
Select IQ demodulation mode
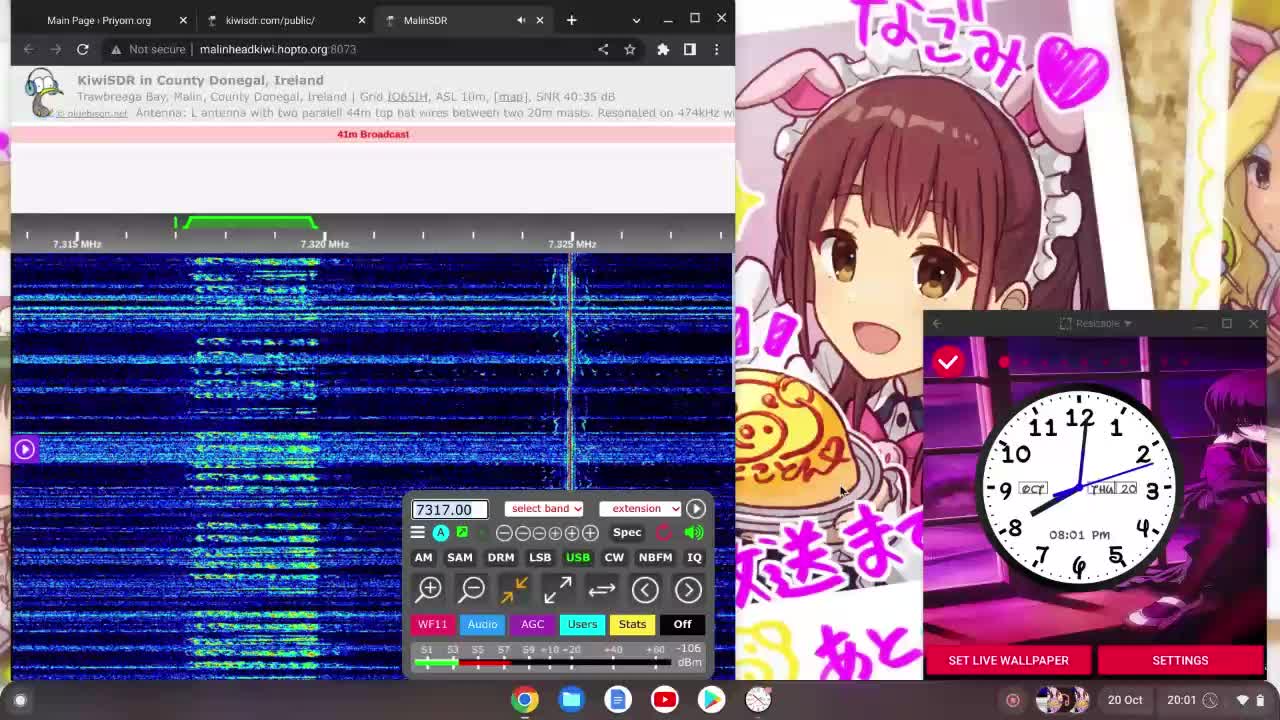point(694,557)
